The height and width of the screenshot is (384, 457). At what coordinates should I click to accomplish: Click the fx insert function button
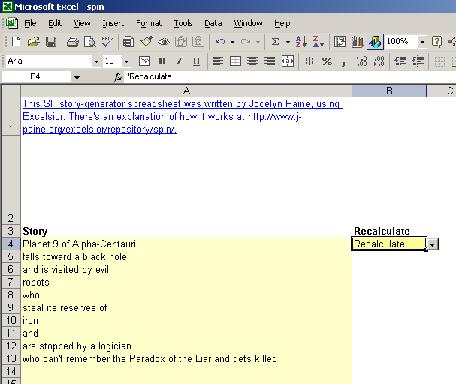[118, 77]
